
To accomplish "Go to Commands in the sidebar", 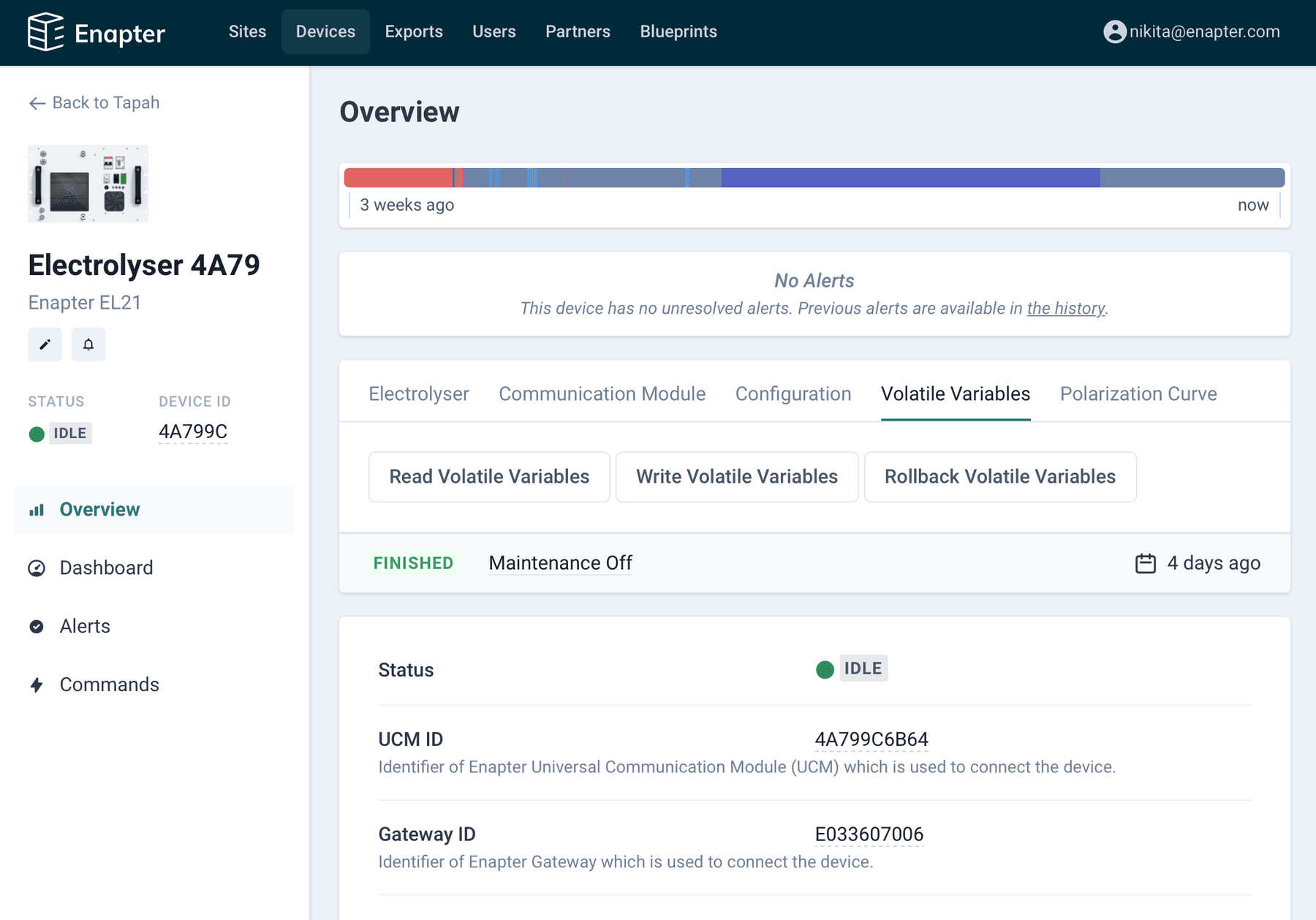I will (109, 685).
